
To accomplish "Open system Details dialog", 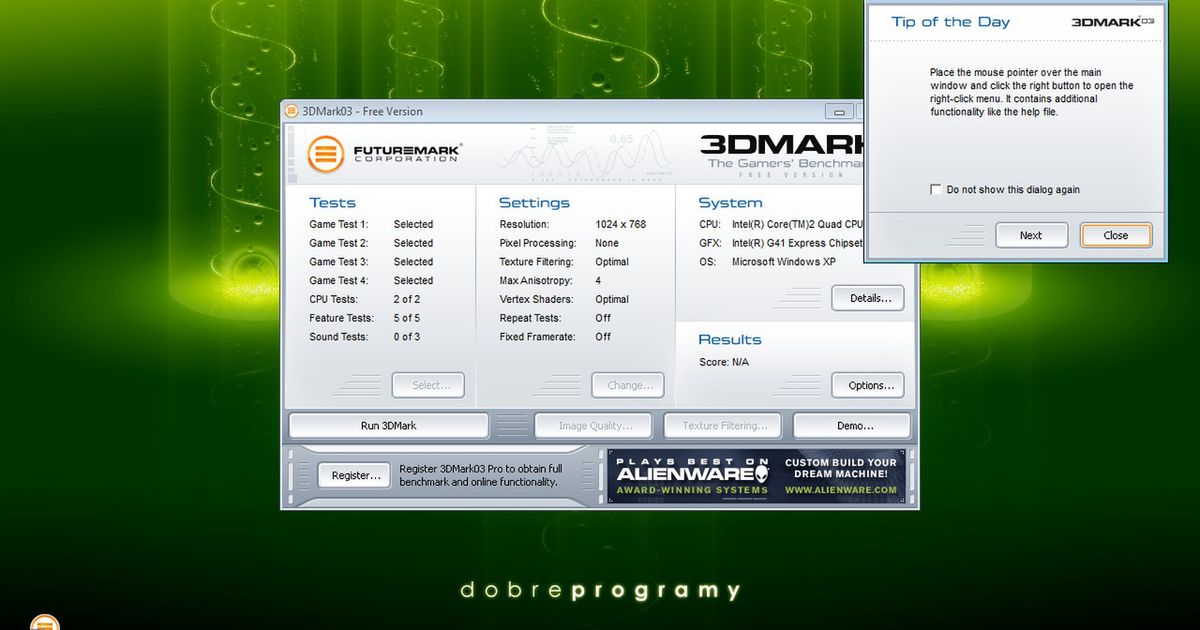I will point(867,298).
